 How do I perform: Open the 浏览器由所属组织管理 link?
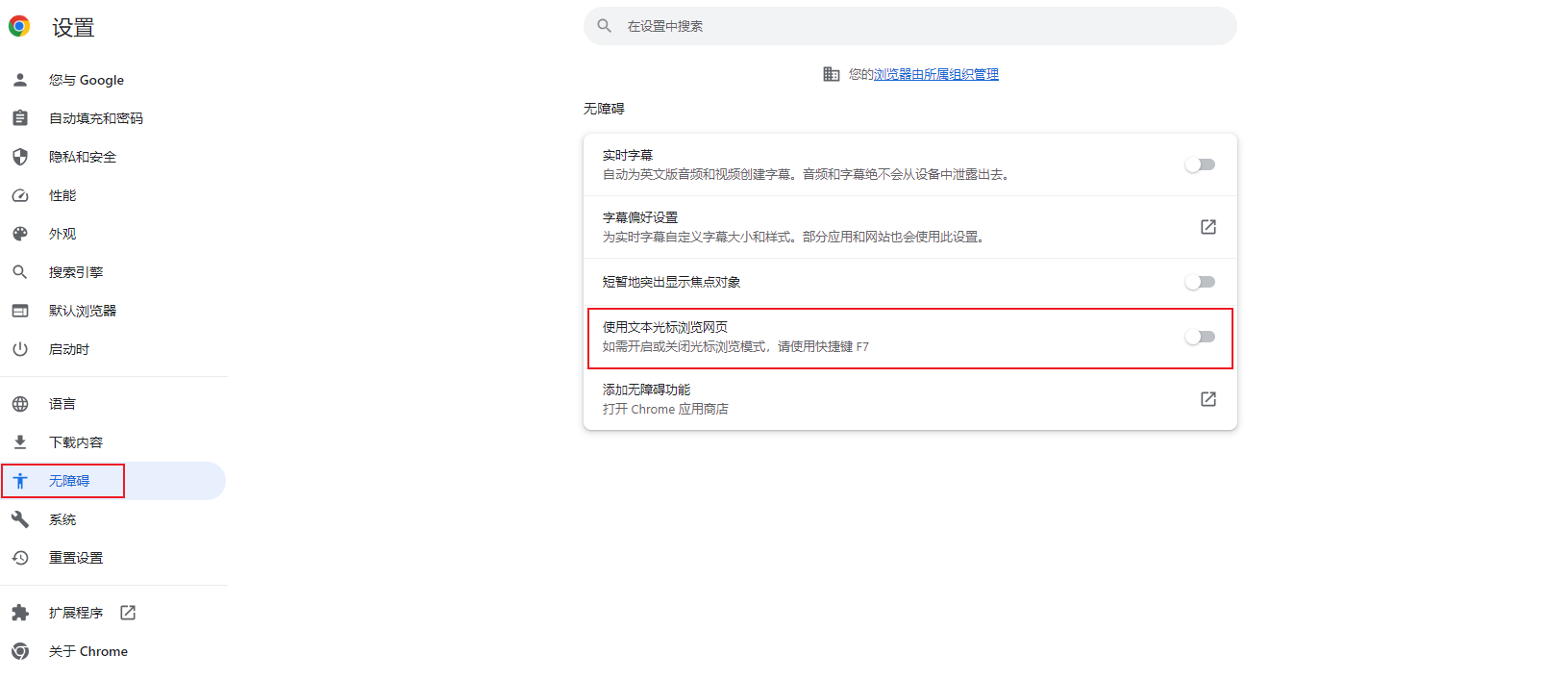coord(935,74)
